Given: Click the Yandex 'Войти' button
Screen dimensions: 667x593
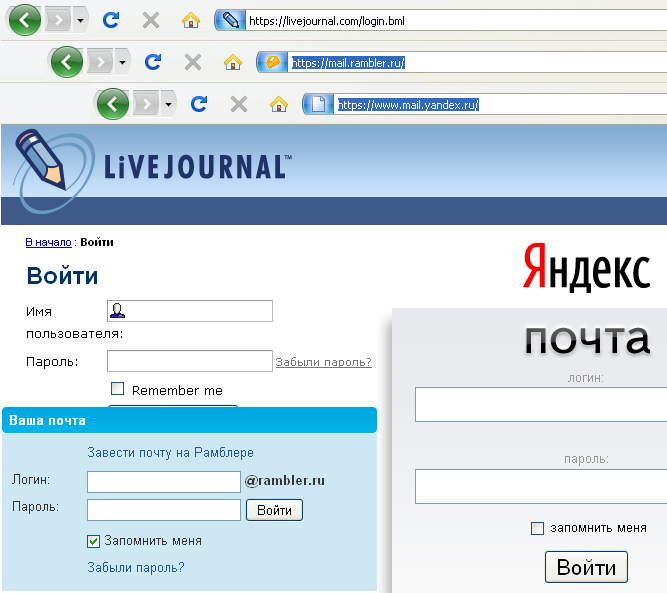Looking at the screenshot, I should (x=586, y=567).
